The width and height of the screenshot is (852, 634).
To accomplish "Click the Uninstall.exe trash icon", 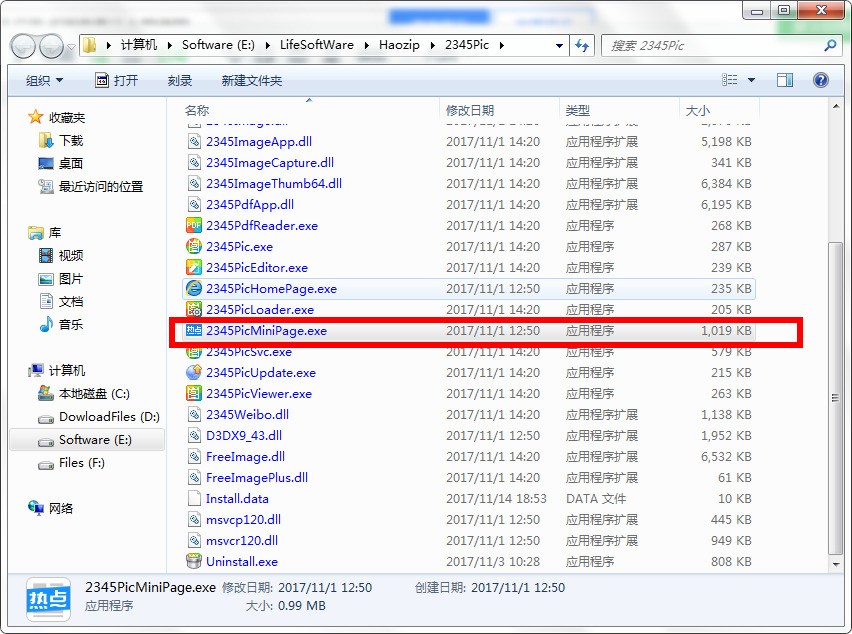I will (193, 561).
